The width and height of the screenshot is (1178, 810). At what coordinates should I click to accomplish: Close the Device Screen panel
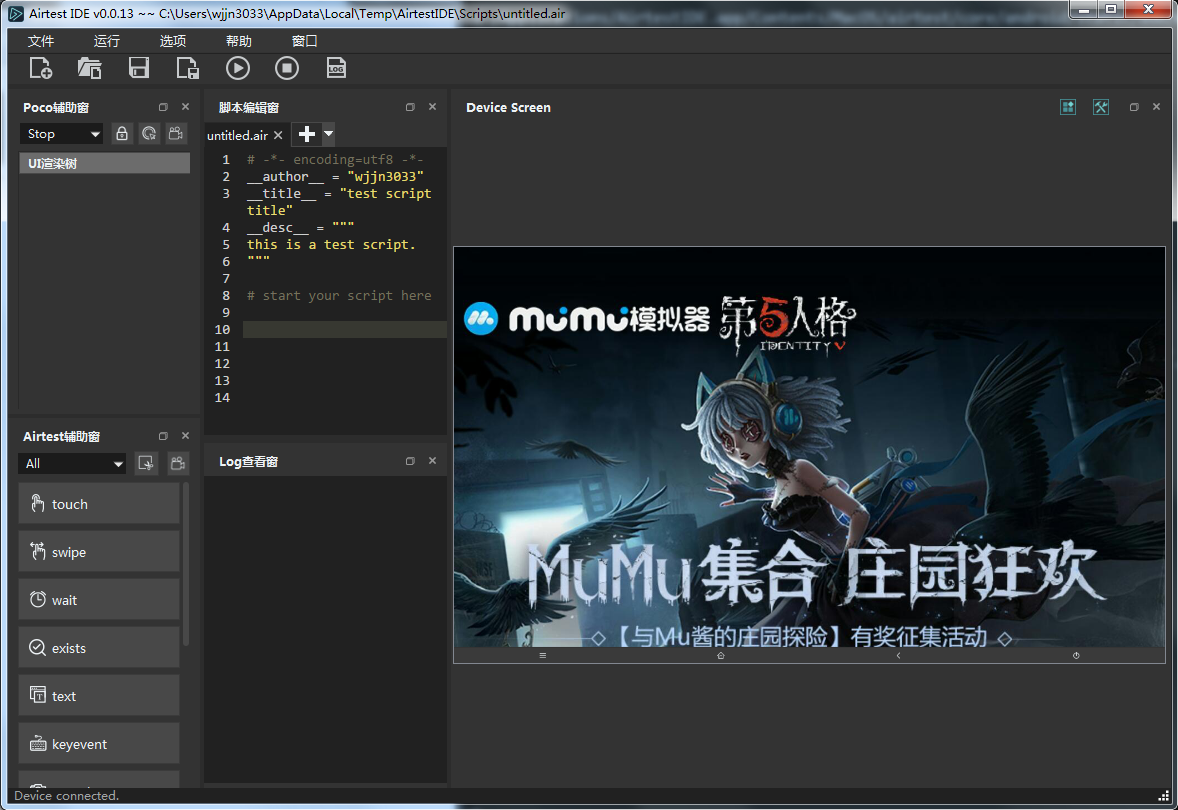[x=1156, y=107]
